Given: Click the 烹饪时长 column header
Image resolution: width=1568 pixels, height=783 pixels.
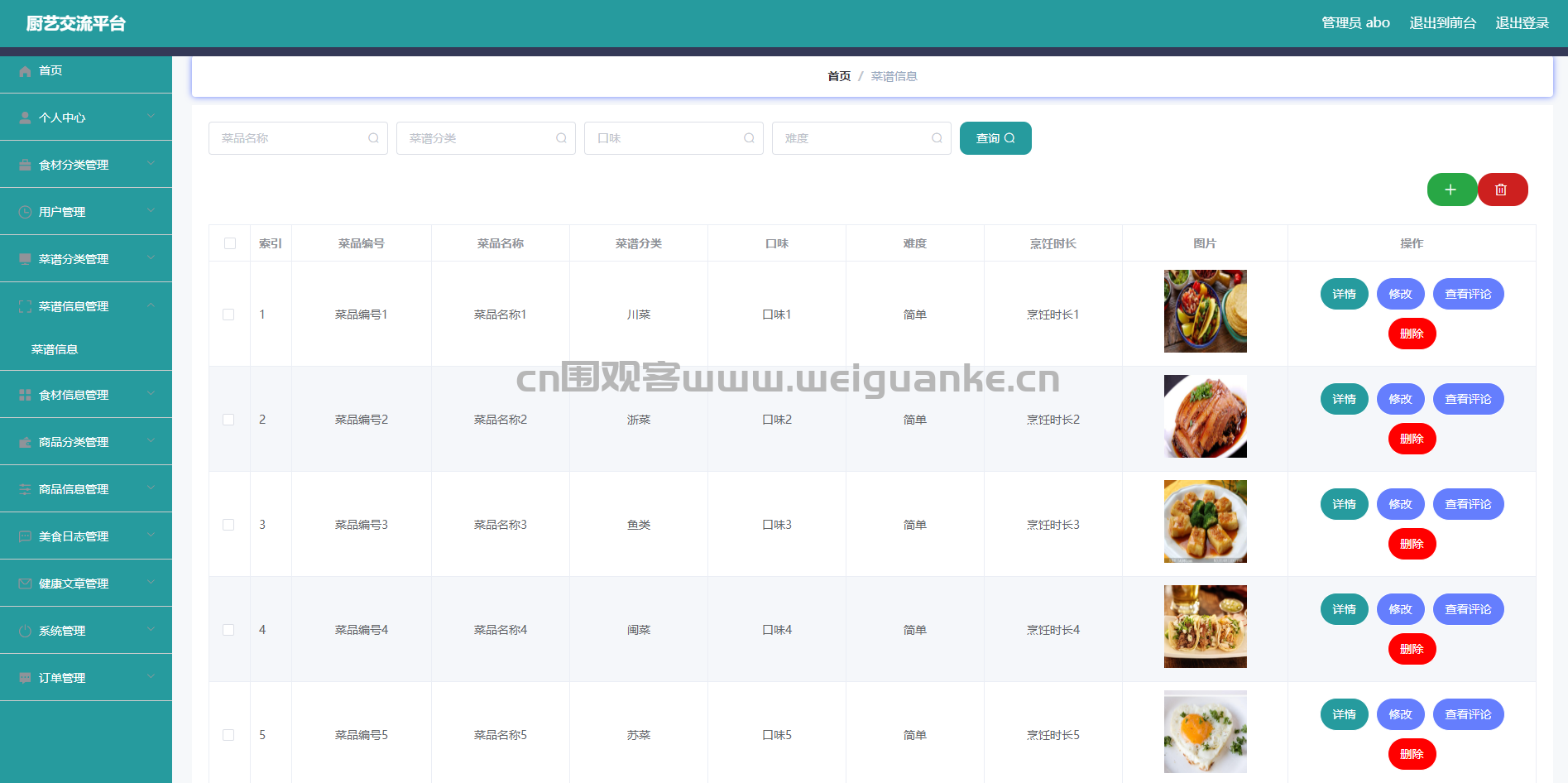Looking at the screenshot, I should click(1053, 243).
